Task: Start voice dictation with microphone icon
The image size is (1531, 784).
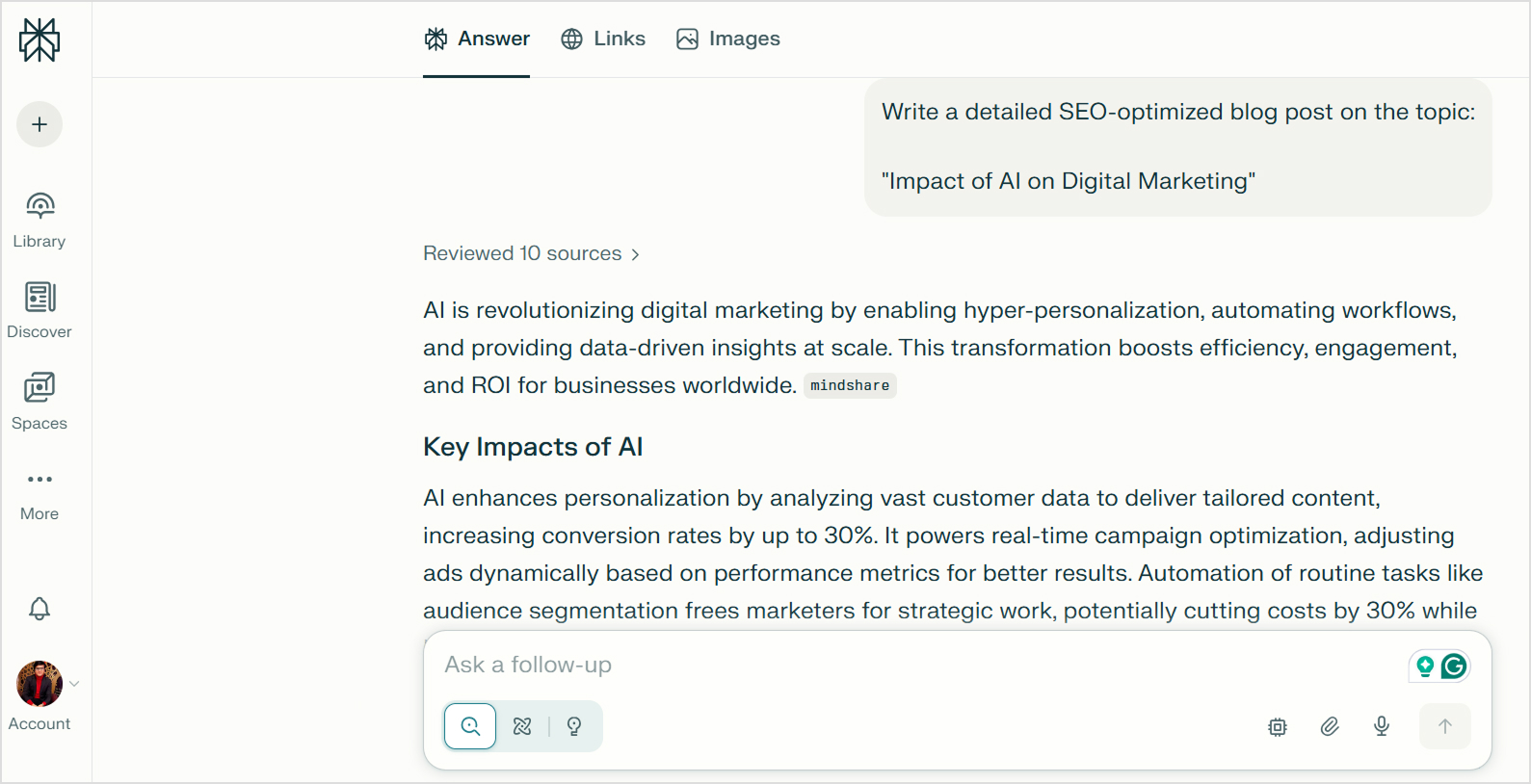Action: 1382,726
